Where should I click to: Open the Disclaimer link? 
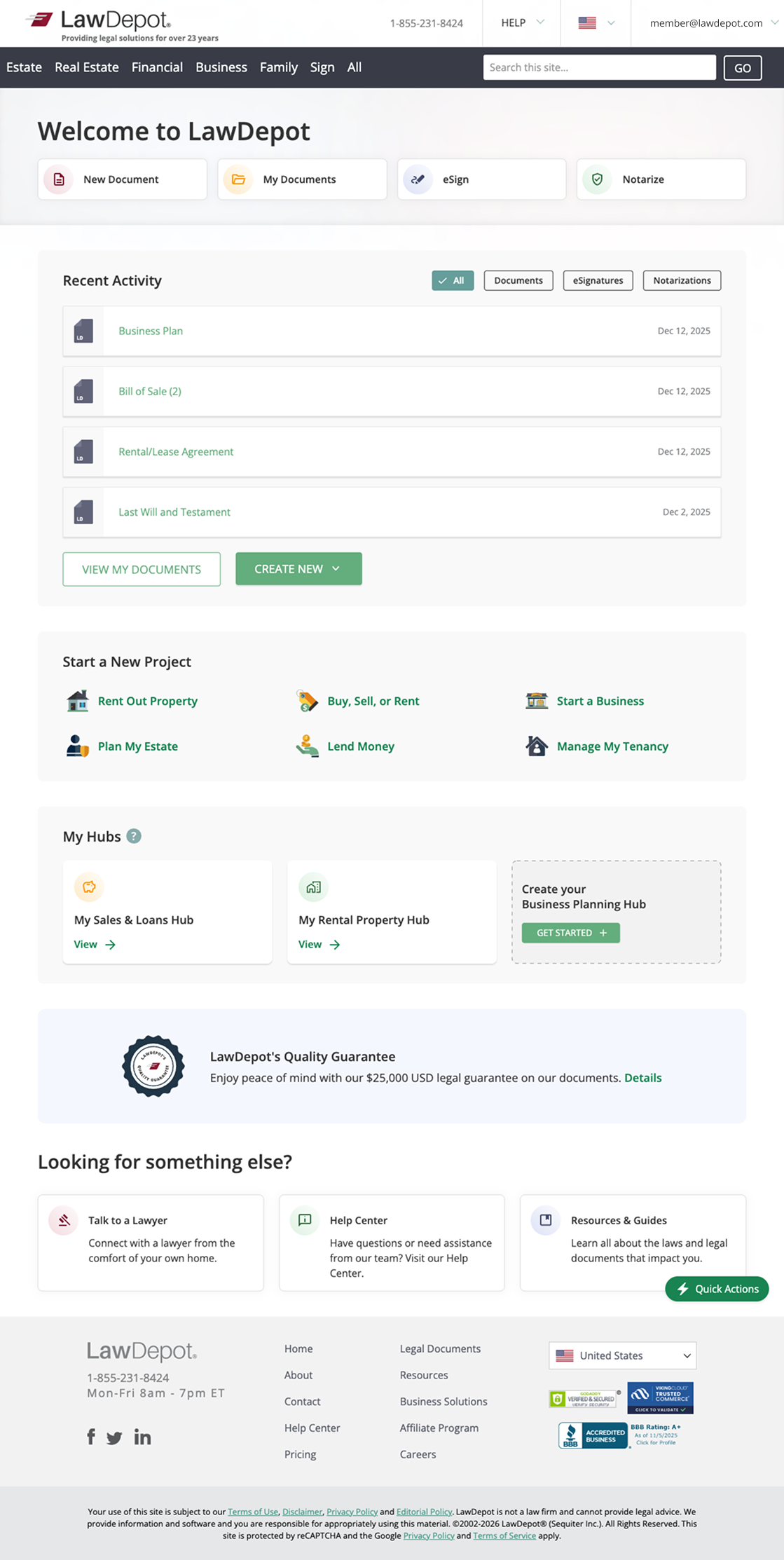click(302, 1512)
